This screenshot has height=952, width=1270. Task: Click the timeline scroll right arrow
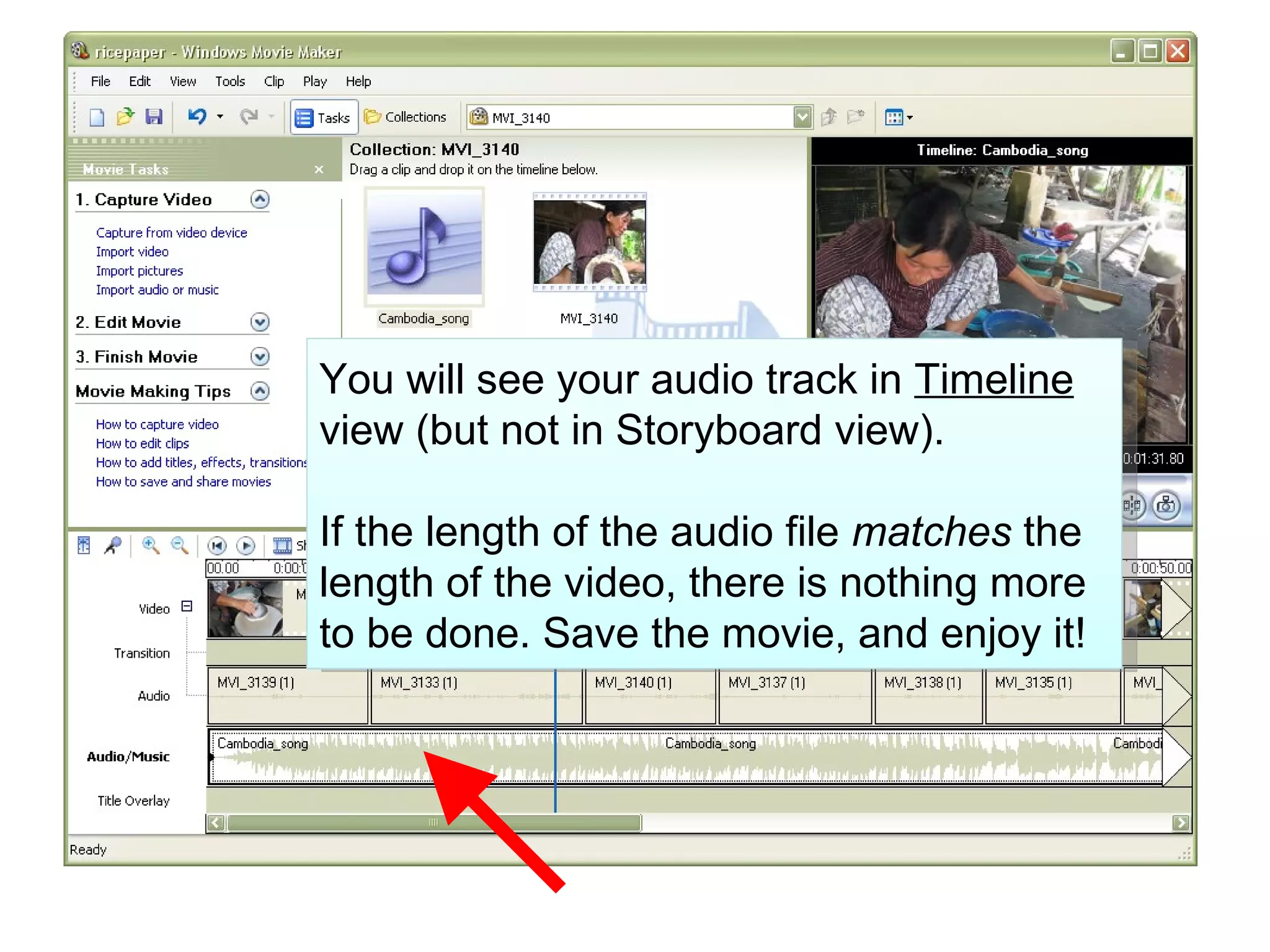tap(1181, 823)
